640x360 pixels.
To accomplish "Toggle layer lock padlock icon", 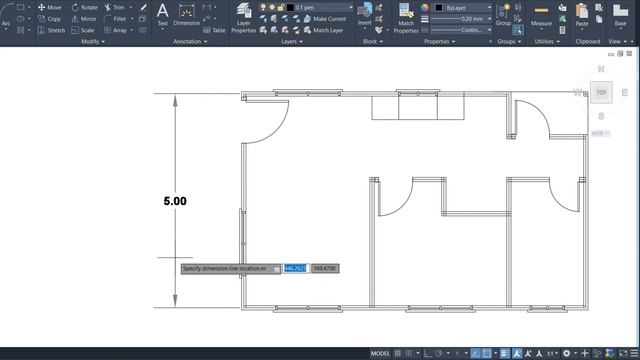I will [x=281, y=7].
